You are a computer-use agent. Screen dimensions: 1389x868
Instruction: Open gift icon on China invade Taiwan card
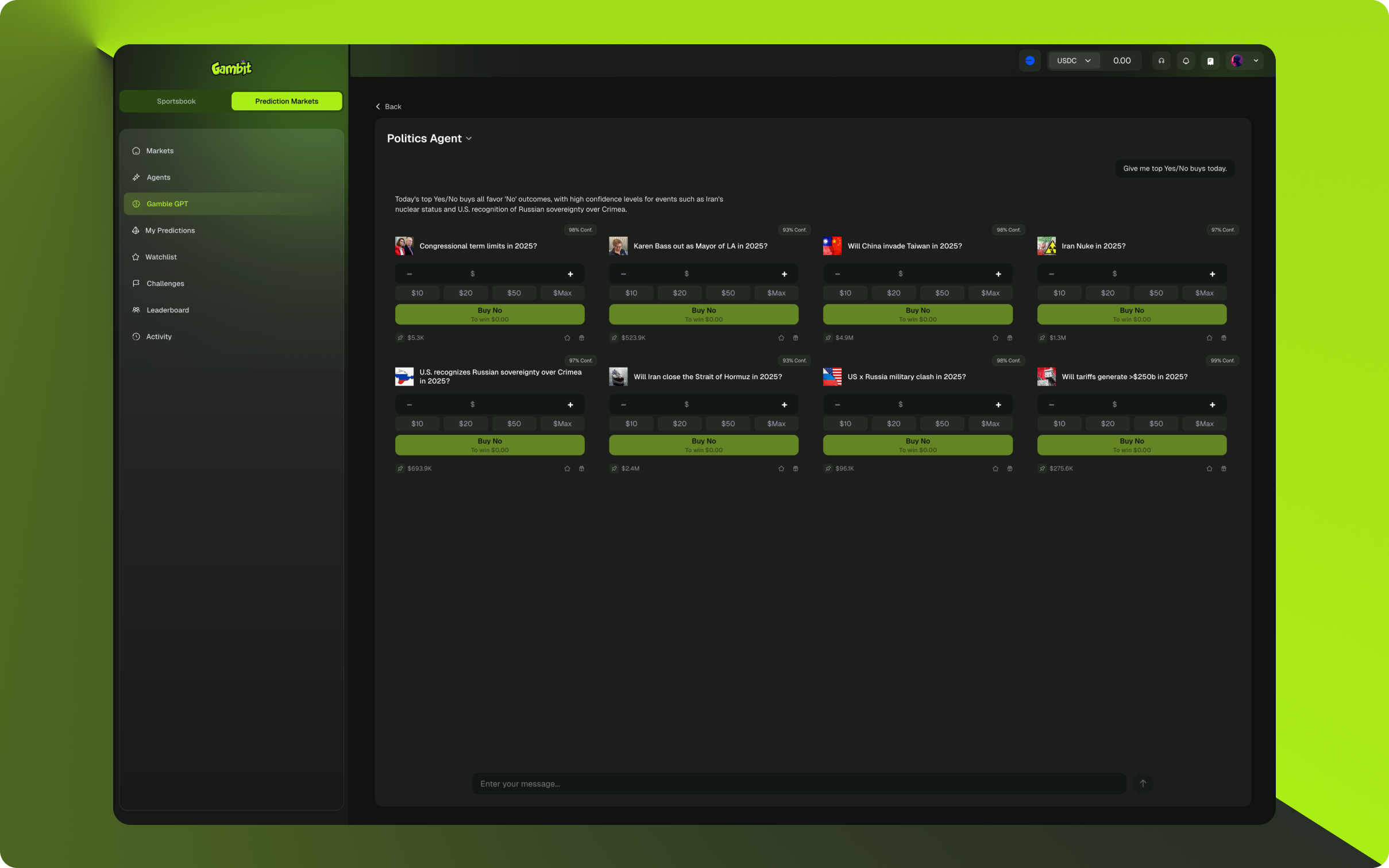click(1010, 338)
